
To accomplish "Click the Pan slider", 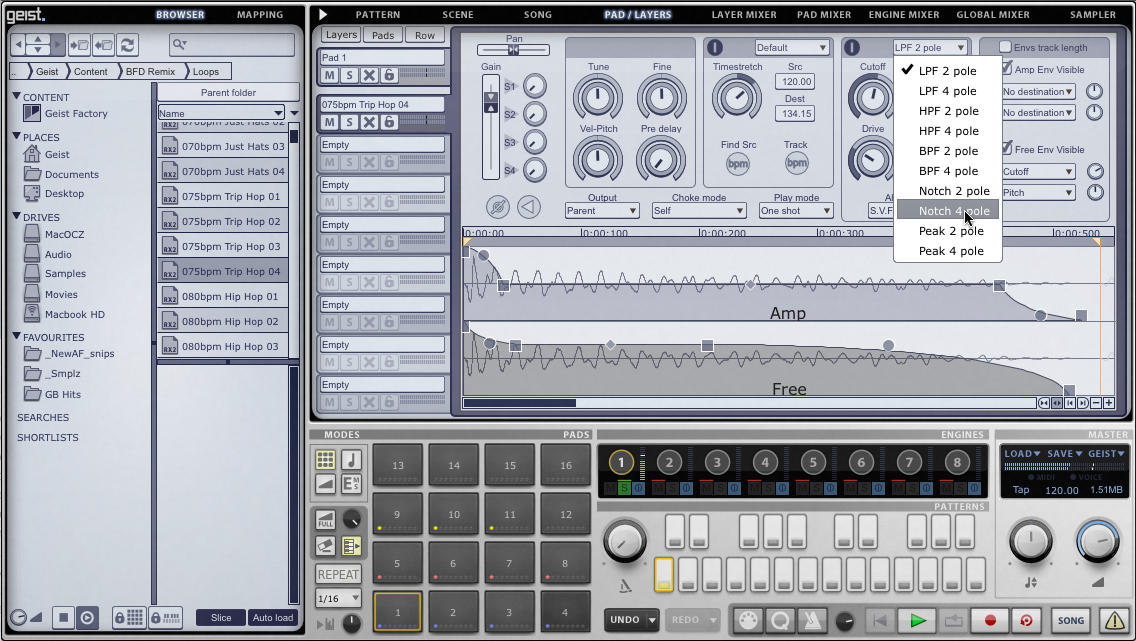I will coord(513,49).
